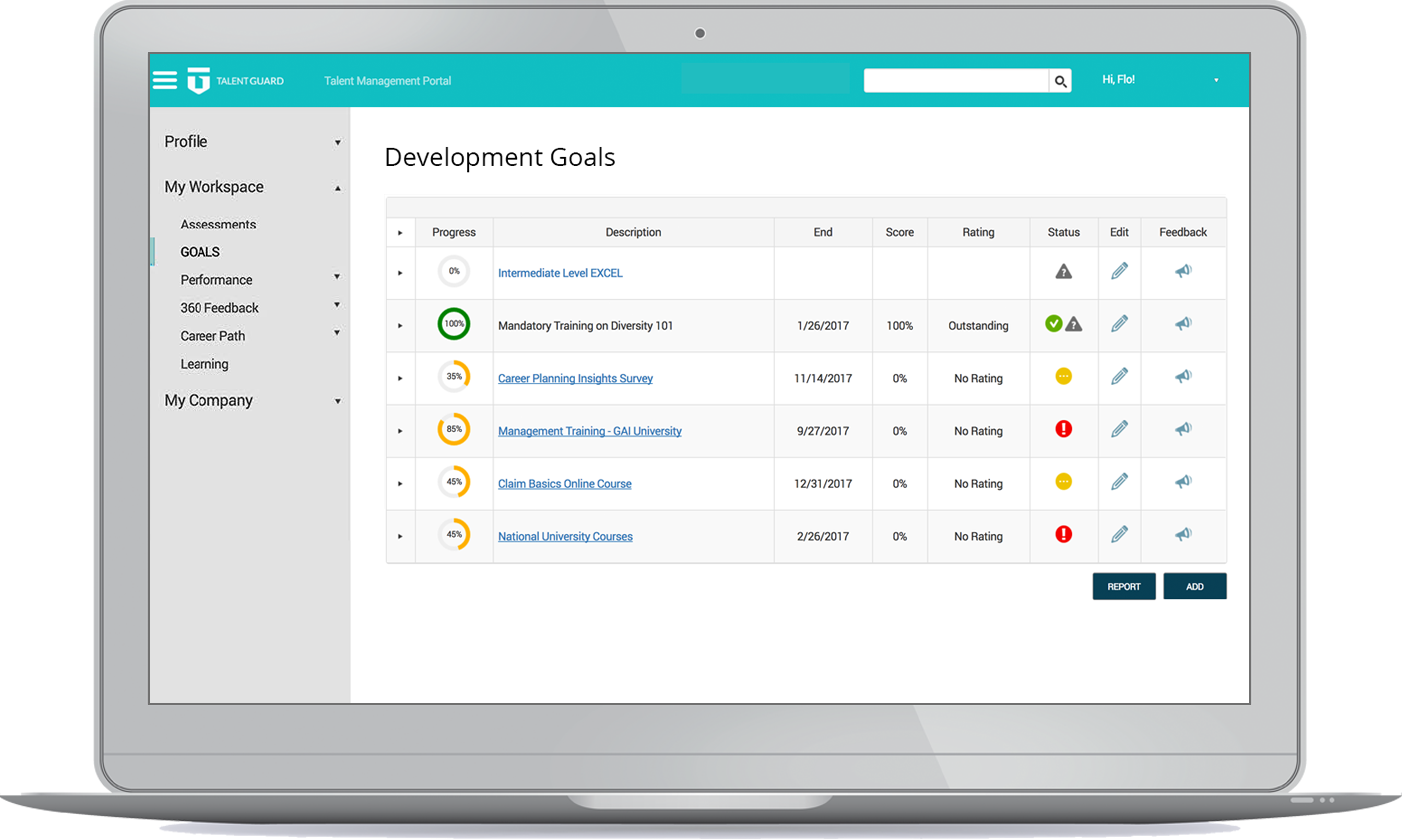
Task: Open the Hi, Flo! user dropdown
Action: point(1216,81)
